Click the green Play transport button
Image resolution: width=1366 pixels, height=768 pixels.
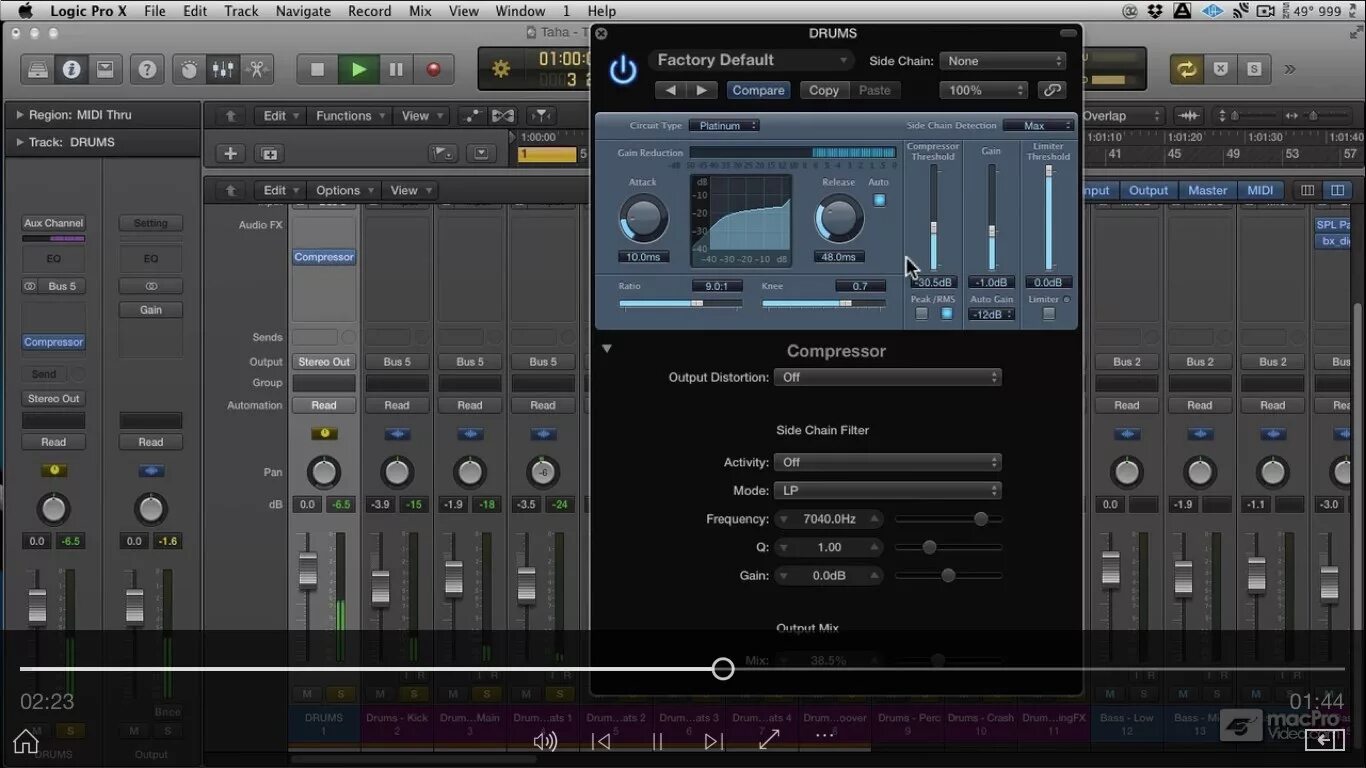pos(357,70)
